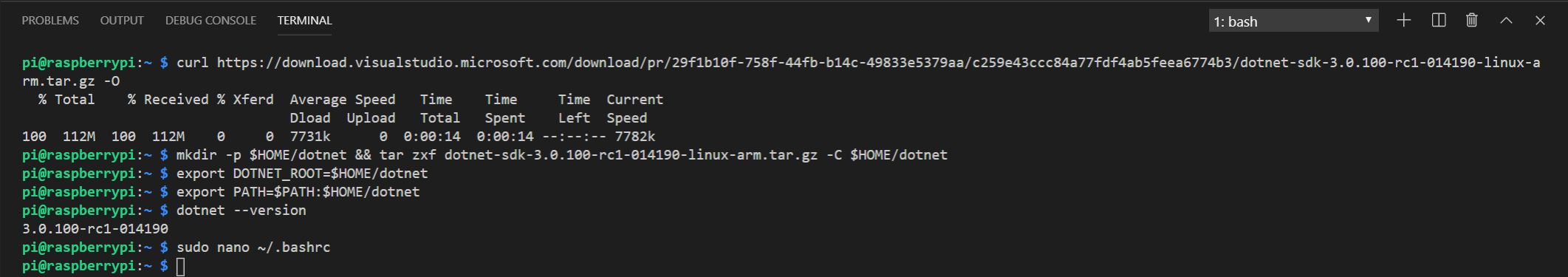This screenshot has width=1568, height=277.
Task: Switch to the PROBLEMS tab
Action: (50, 21)
